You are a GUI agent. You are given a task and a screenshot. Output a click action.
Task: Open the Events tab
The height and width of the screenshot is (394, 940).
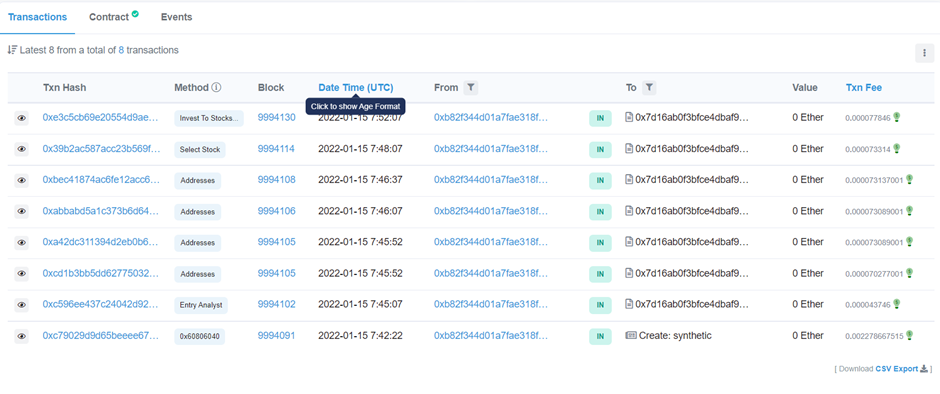[176, 17]
